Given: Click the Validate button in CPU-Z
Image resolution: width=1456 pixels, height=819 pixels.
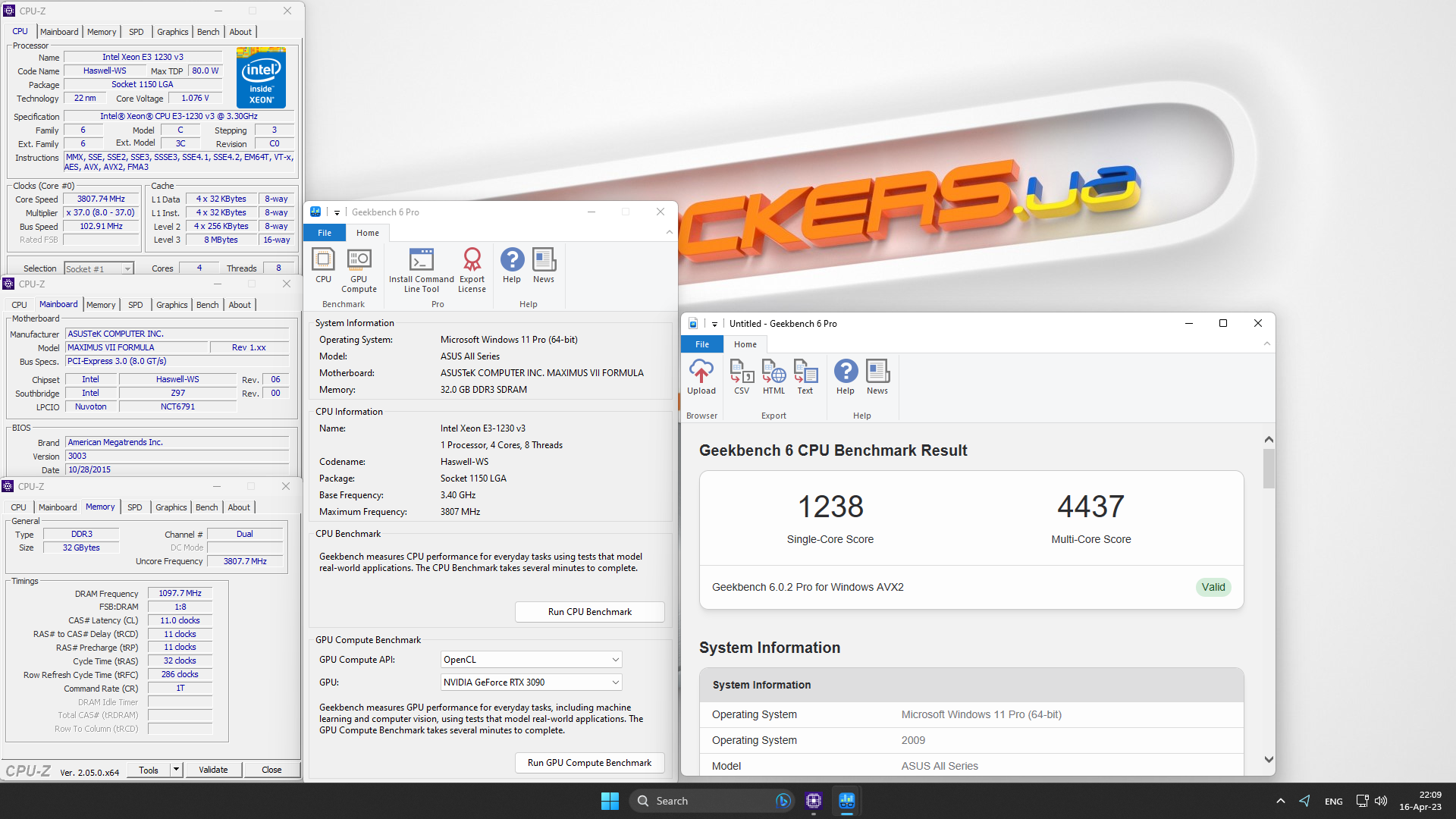Looking at the screenshot, I should point(213,770).
